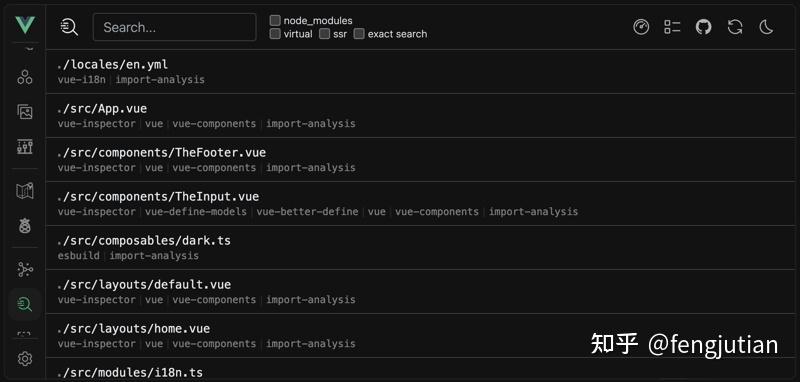Enable the node_modules checkbox
The width and height of the screenshot is (800, 382).
click(x=275, y=20)
